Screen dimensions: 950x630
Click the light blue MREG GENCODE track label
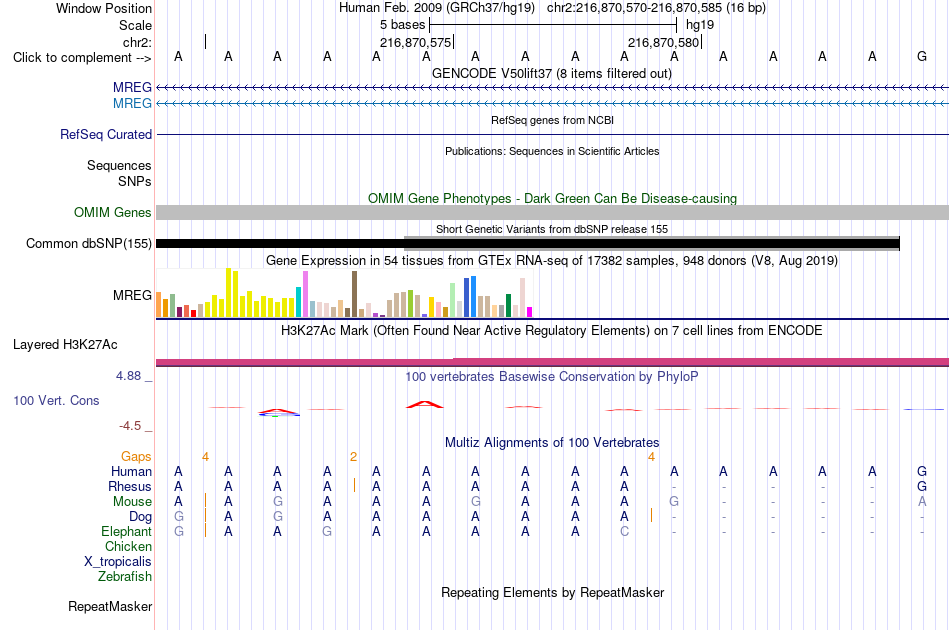pyautogui.click(x=132, y=104)
